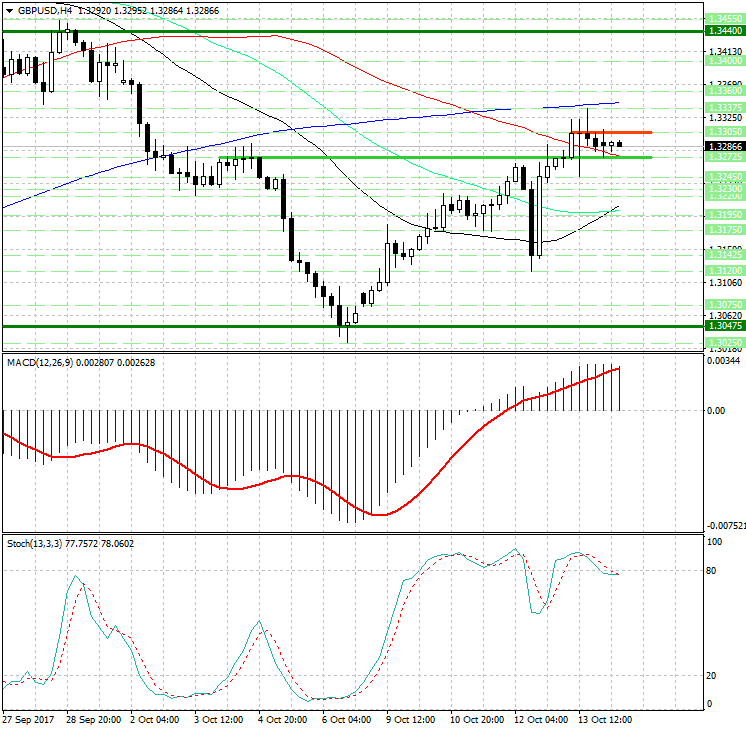The width and height of the screenshot is (746, 731).
Task: Click the 1.30750 price level label
Action: coord(725,305)
